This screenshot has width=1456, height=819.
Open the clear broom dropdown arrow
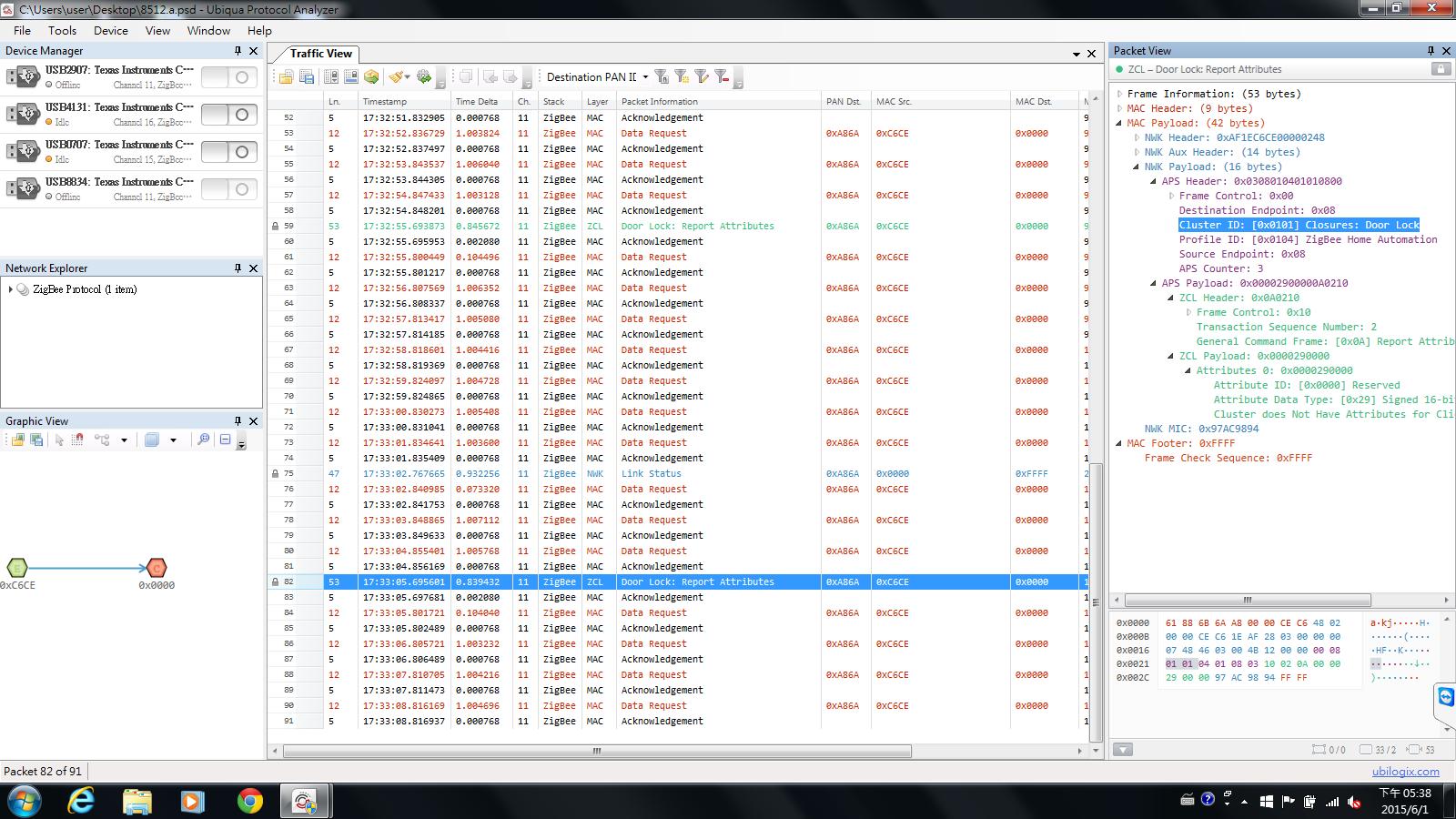(x=407, y=77)
